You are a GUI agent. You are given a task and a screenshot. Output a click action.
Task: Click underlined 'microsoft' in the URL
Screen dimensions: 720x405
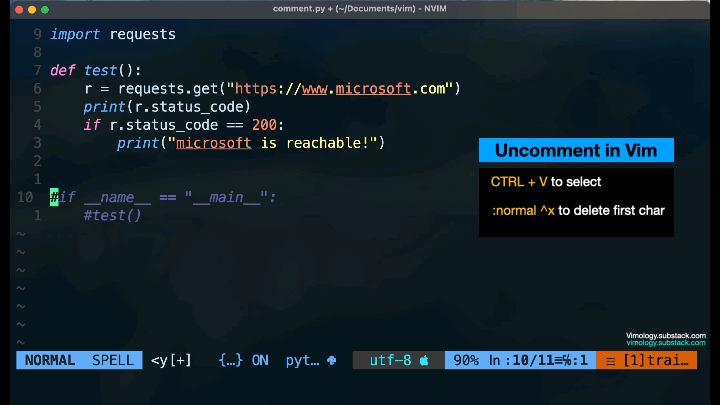click(373, 89)
